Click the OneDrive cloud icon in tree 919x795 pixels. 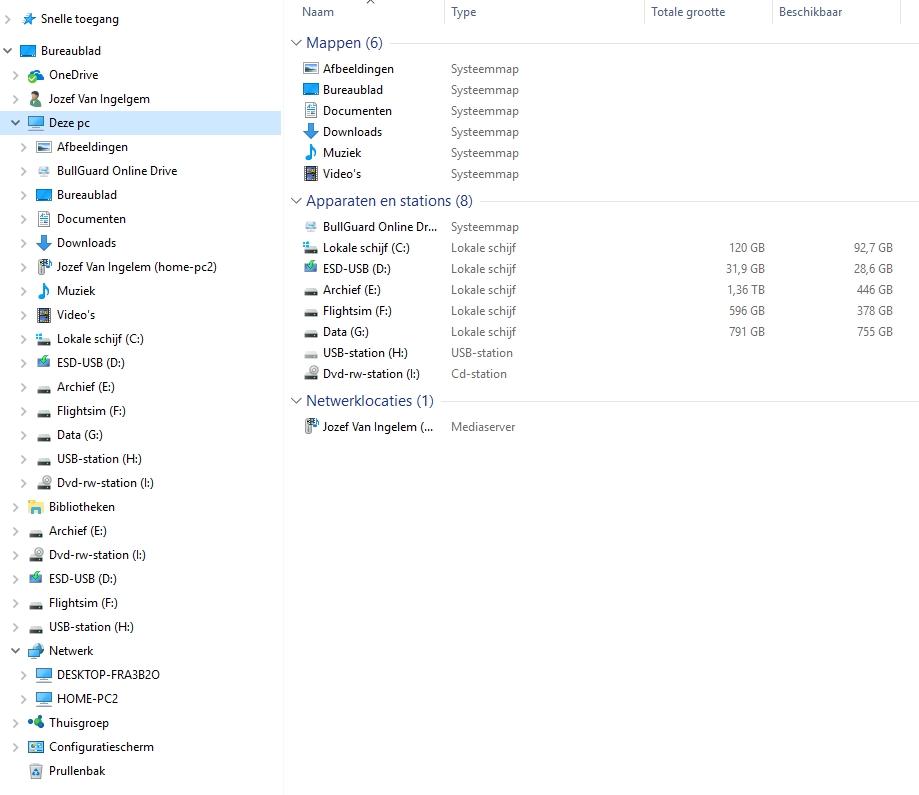(x=36, y=75)
